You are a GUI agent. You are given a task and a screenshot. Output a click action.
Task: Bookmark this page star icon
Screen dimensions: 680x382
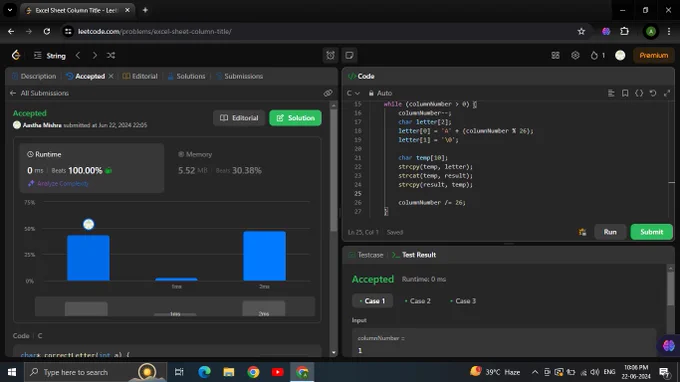click(x=581, y=31)
